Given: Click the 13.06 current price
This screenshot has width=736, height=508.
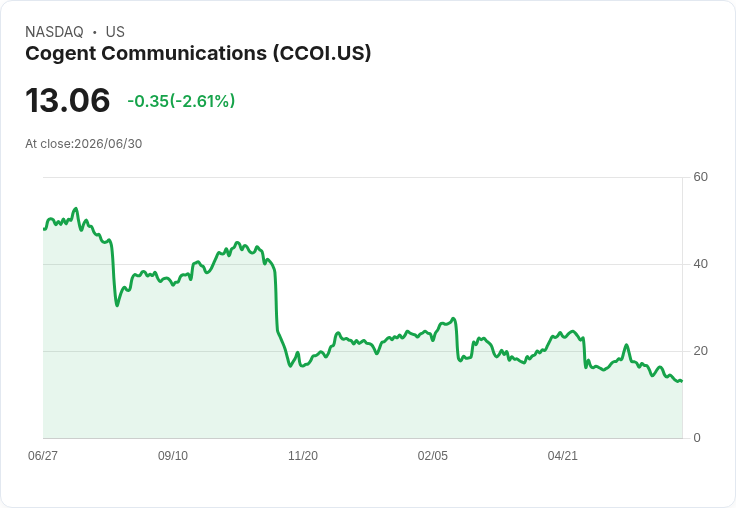Looking at the screenshot, I should [68, 100].
